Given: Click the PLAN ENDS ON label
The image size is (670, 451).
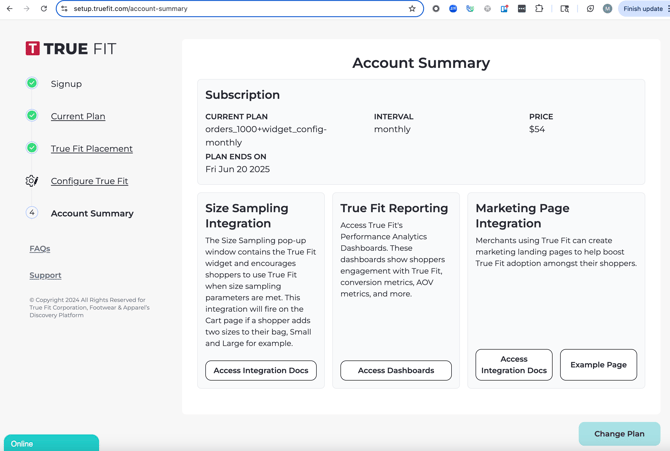Looking at the screenshot, I should click(236, 156).
